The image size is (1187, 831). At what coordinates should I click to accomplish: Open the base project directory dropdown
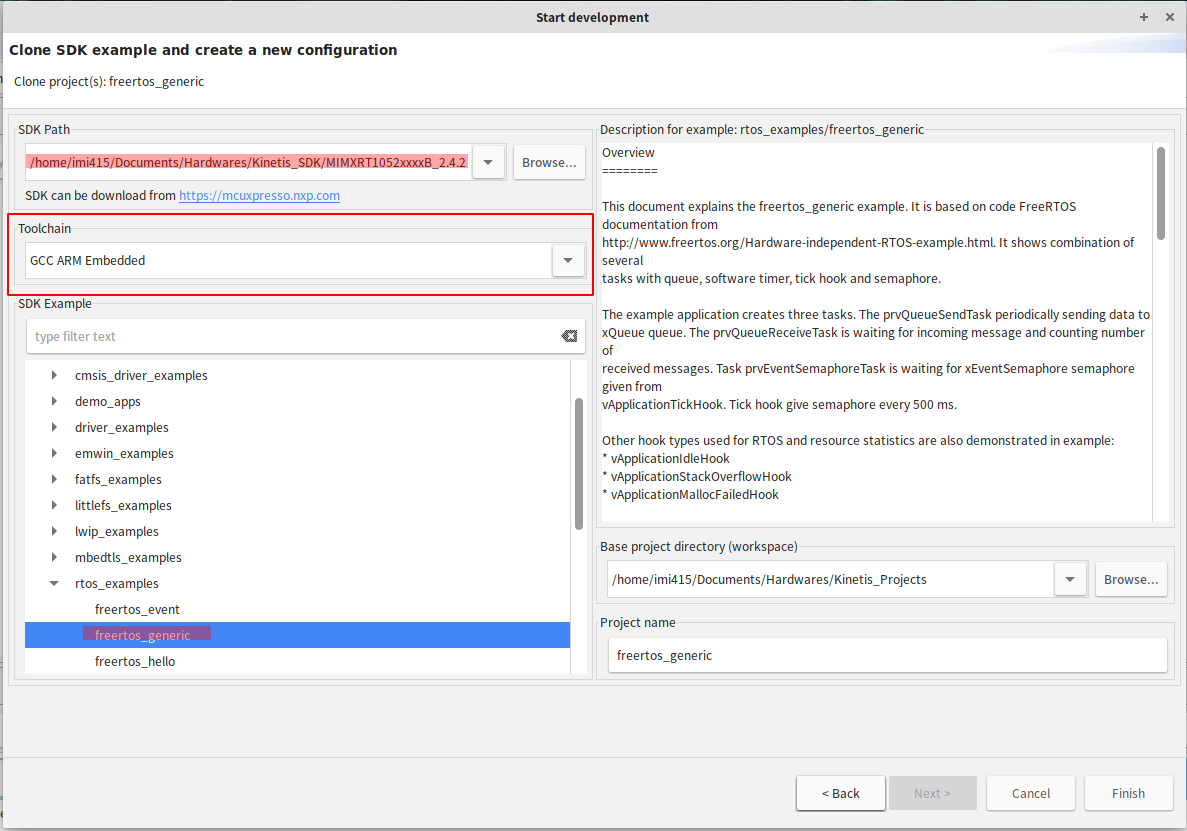coord(1070,579)
